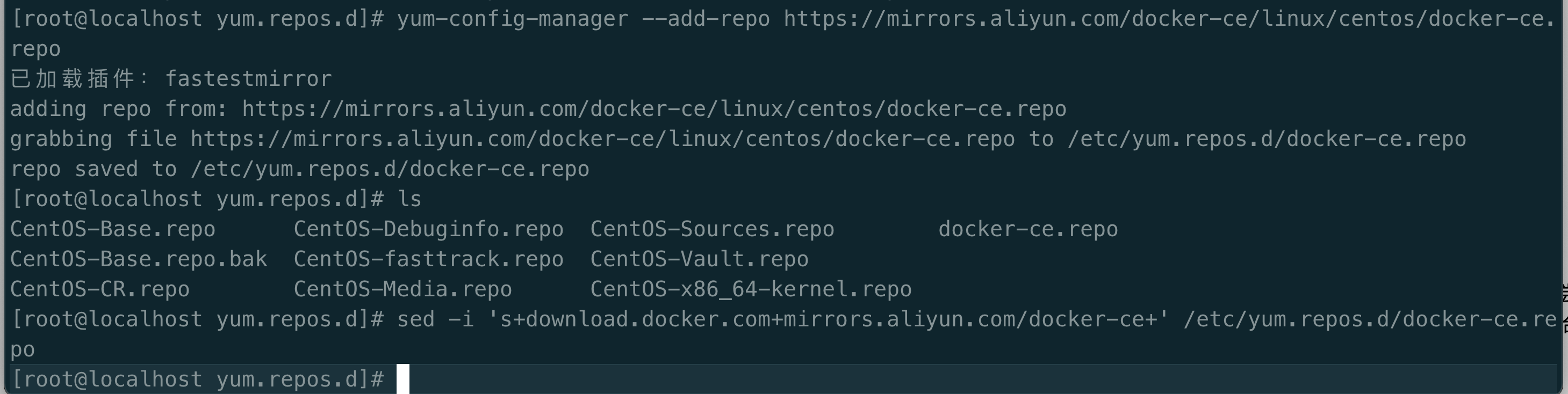
Task: Click the terminal cursor block at the prompt
Action: pyautogui.click(x=403, y=380)
